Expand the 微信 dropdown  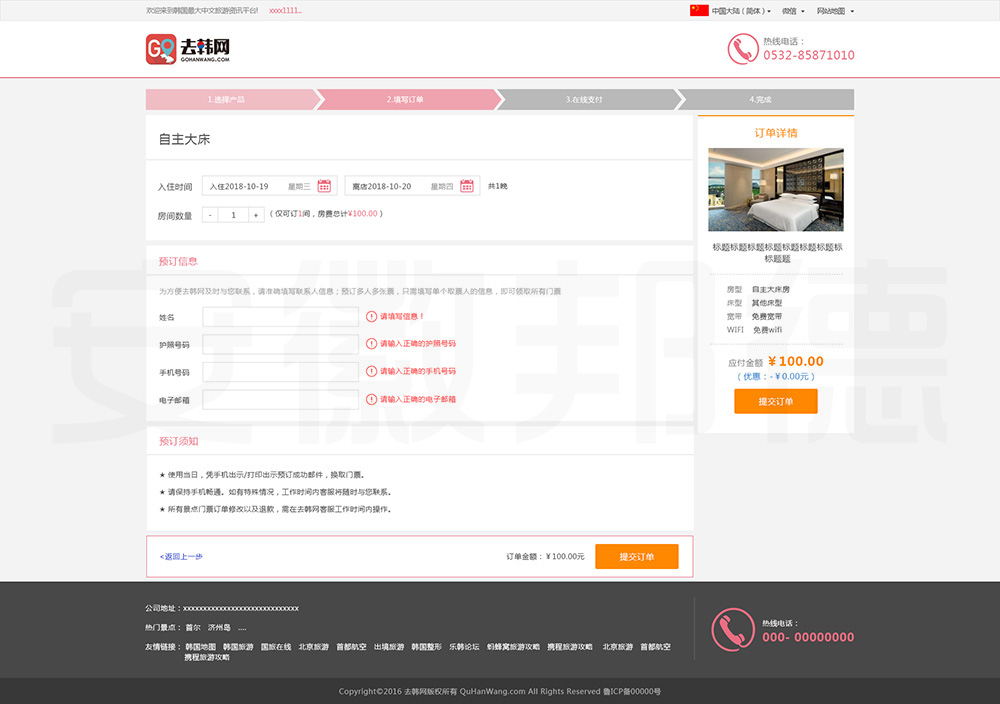coord(793,11)
